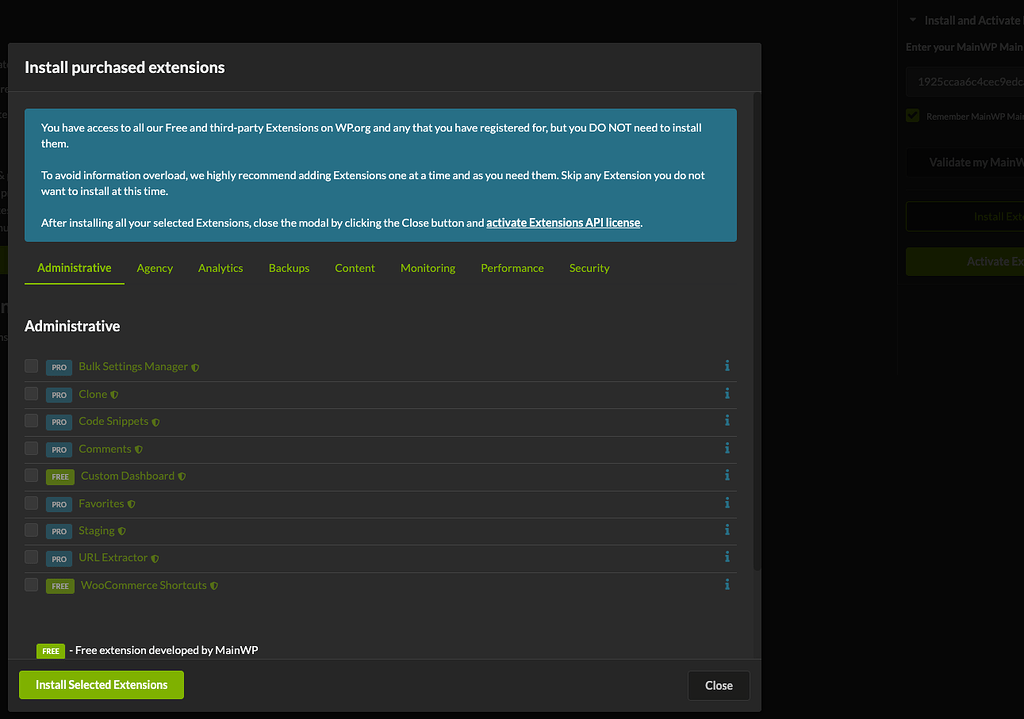1024x719 pixels.
Task: Check the Comments extension for installation
Action: click(x=31, y=448)
